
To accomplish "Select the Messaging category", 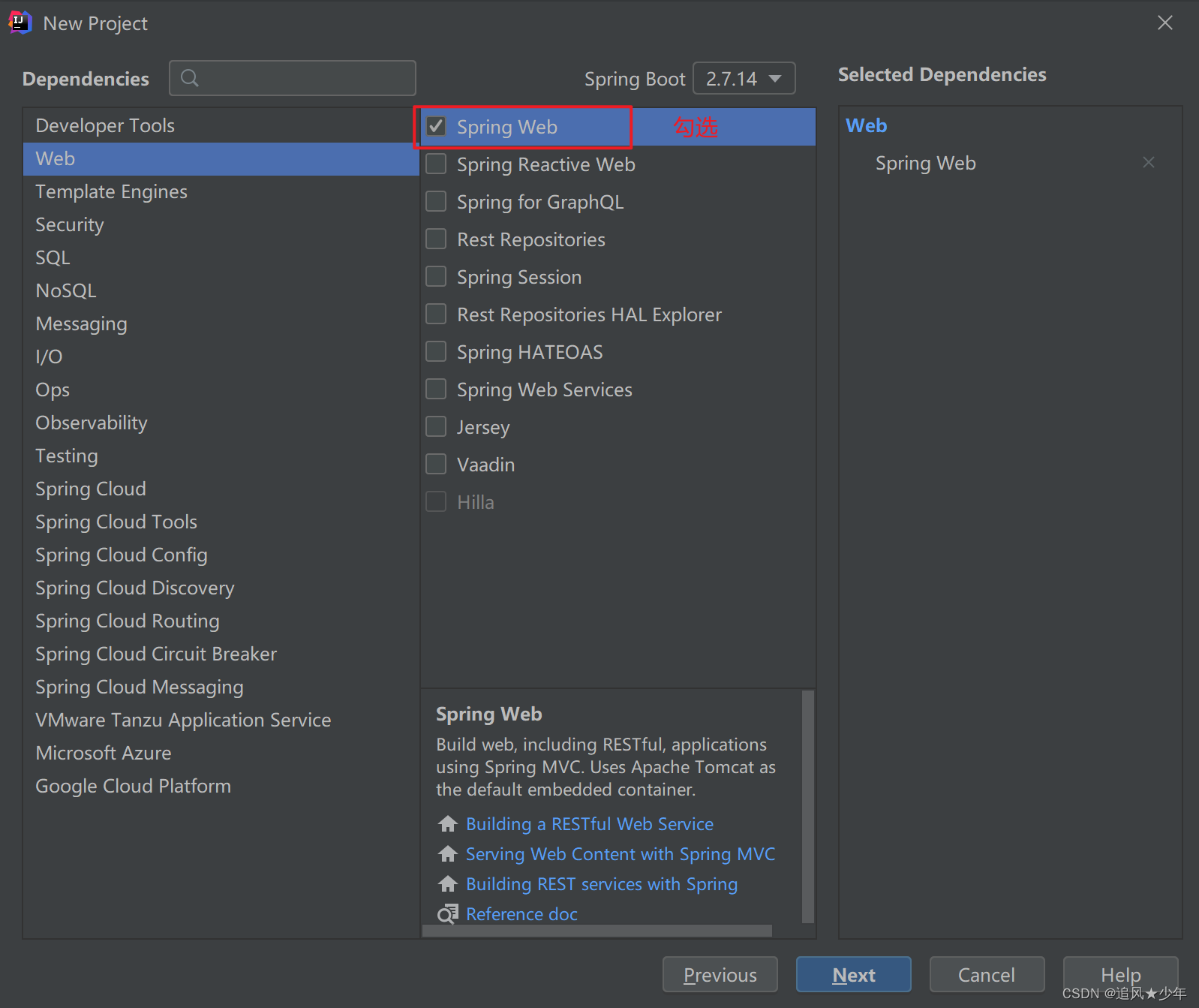I will point(221,323).
